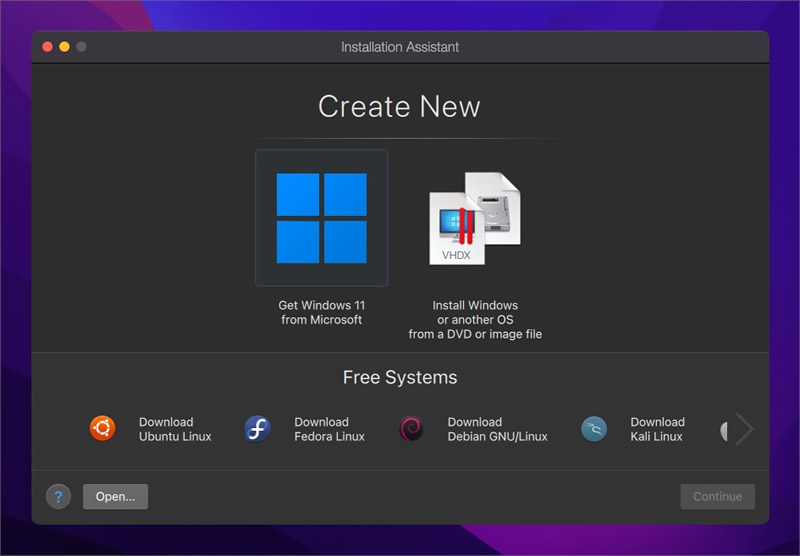Screen dimensions: 800x556
Task: Click the Ubuntu Linux logo
Action: (x=103, y=428)
